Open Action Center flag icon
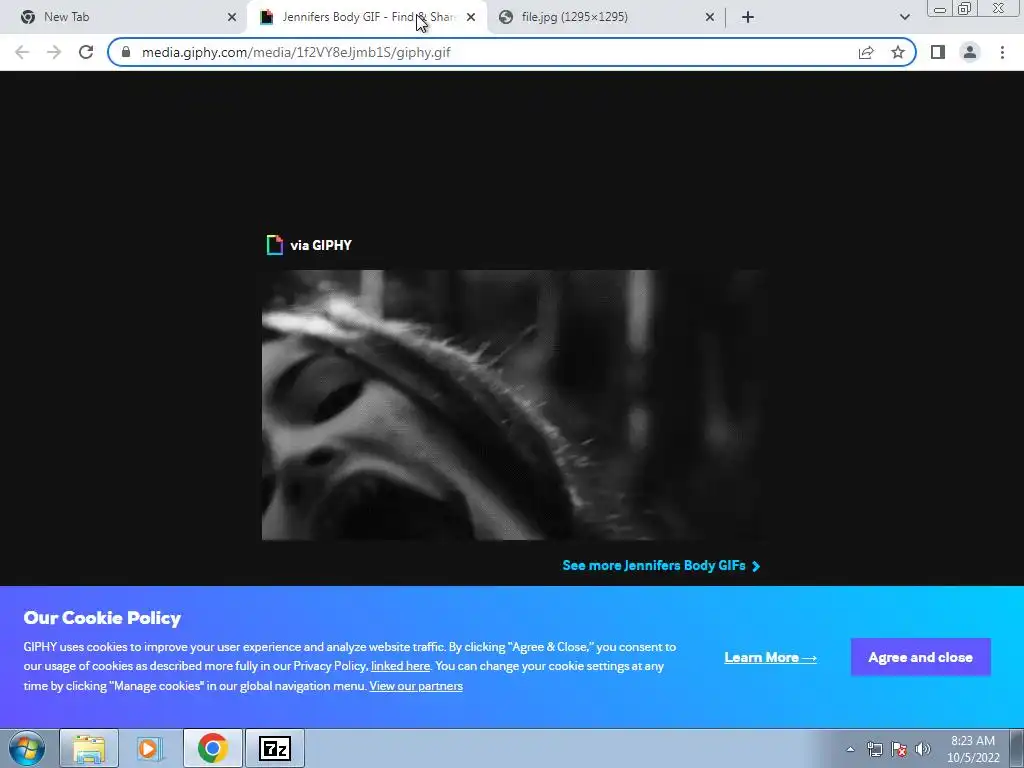This screenshot has width=1024, height=768. click(899, 749)
